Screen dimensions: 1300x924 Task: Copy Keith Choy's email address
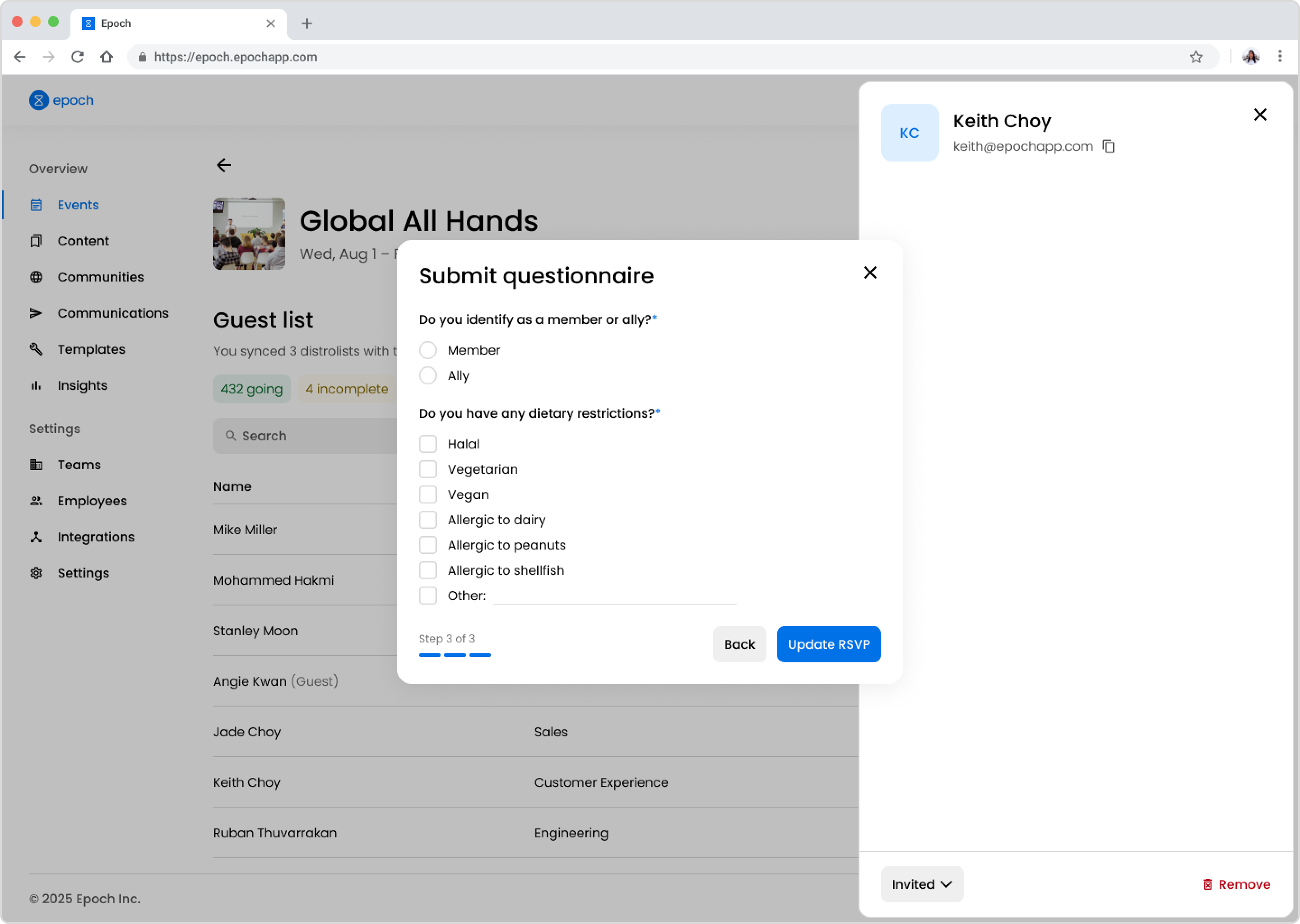point(1109,146)
